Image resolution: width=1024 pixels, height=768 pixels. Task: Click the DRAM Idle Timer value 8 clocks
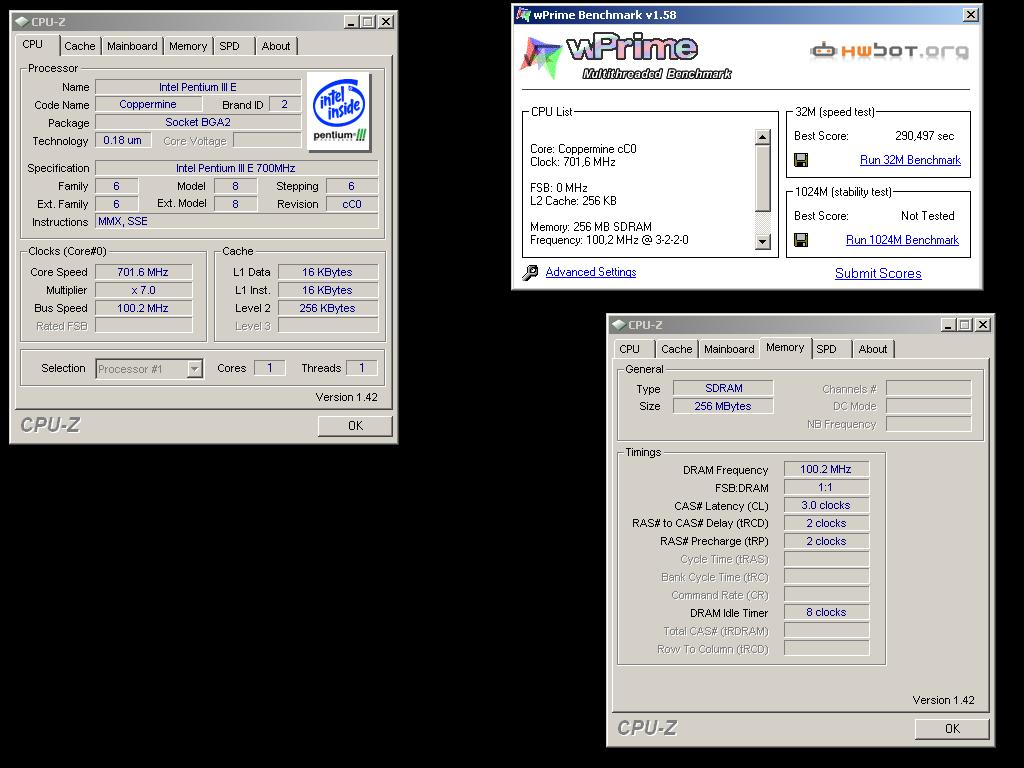pyautogui.click(x=826, y=613)
